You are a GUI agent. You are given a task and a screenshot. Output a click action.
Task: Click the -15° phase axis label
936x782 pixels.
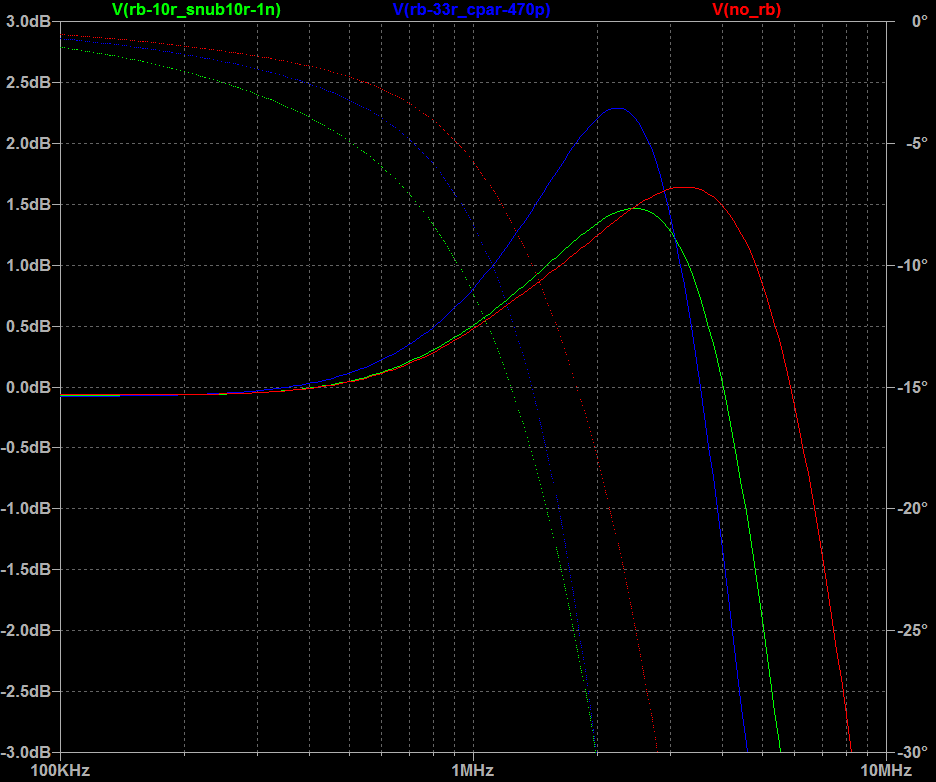912,387
